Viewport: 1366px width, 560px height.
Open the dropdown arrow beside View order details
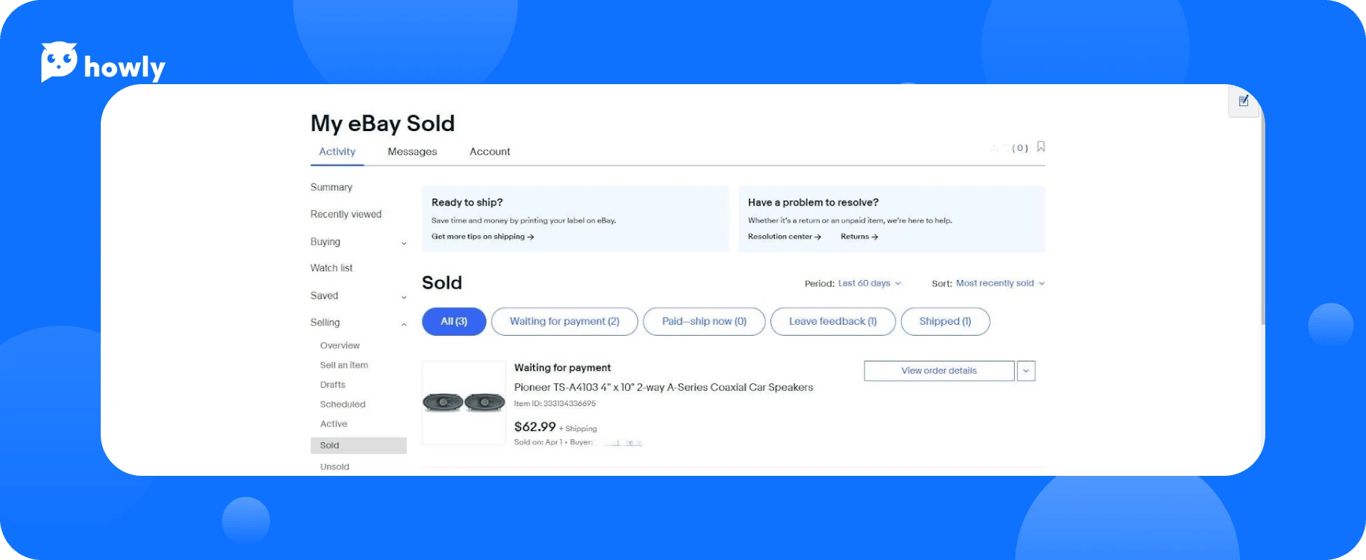(x=1026, y=371)
